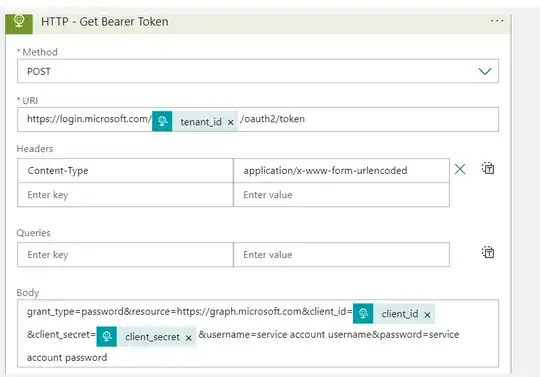Click the URI text https://login.microsoft.com/
The image size is (540, 377).
(x=89, y=119)
